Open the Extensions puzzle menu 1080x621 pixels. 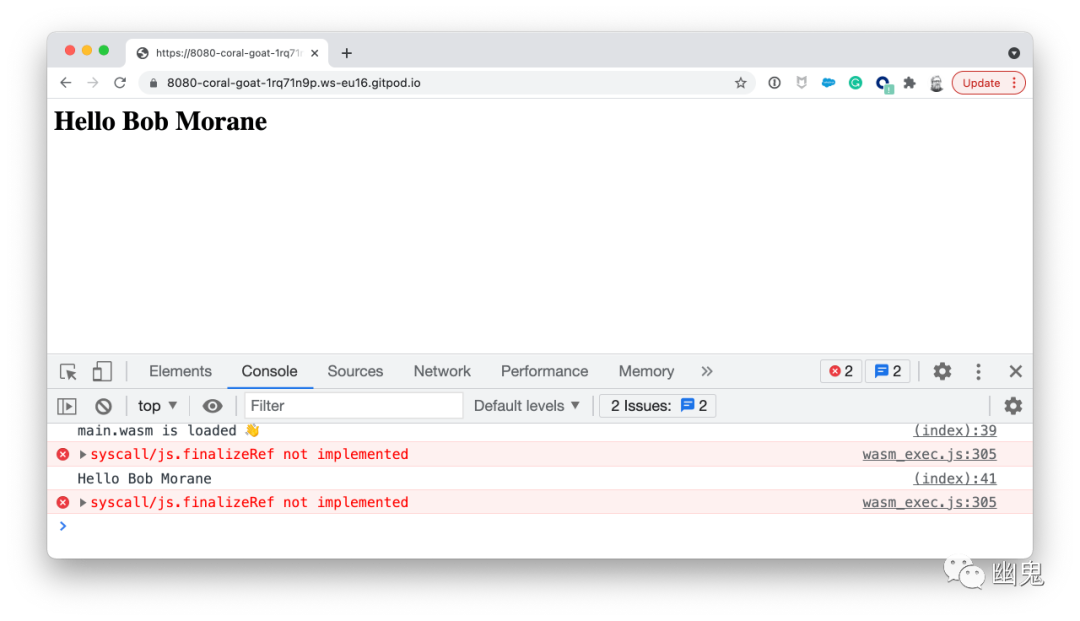(909, 83)
